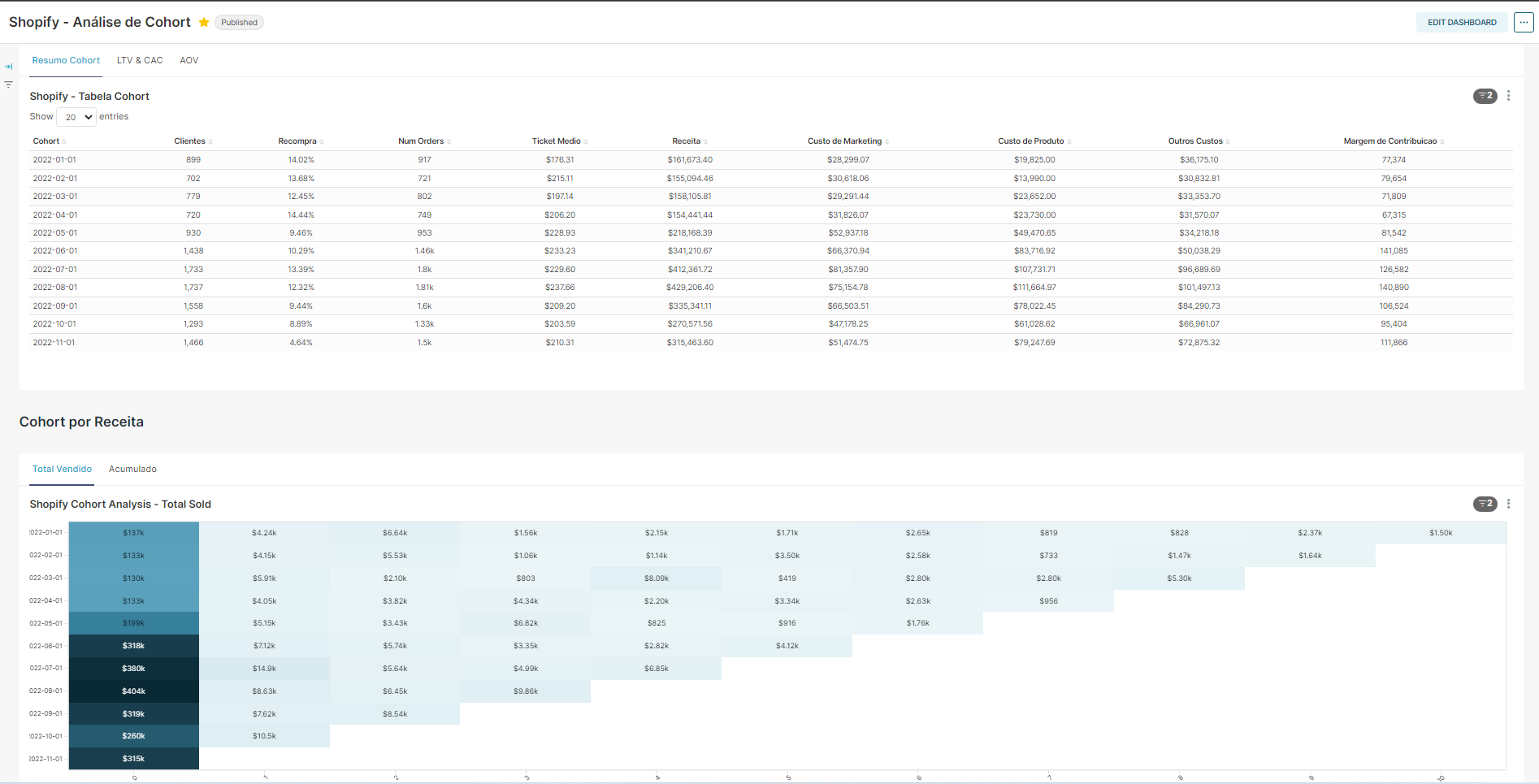
Task: Click the favorite star next to dashboard title
Action: click(204, 22)
